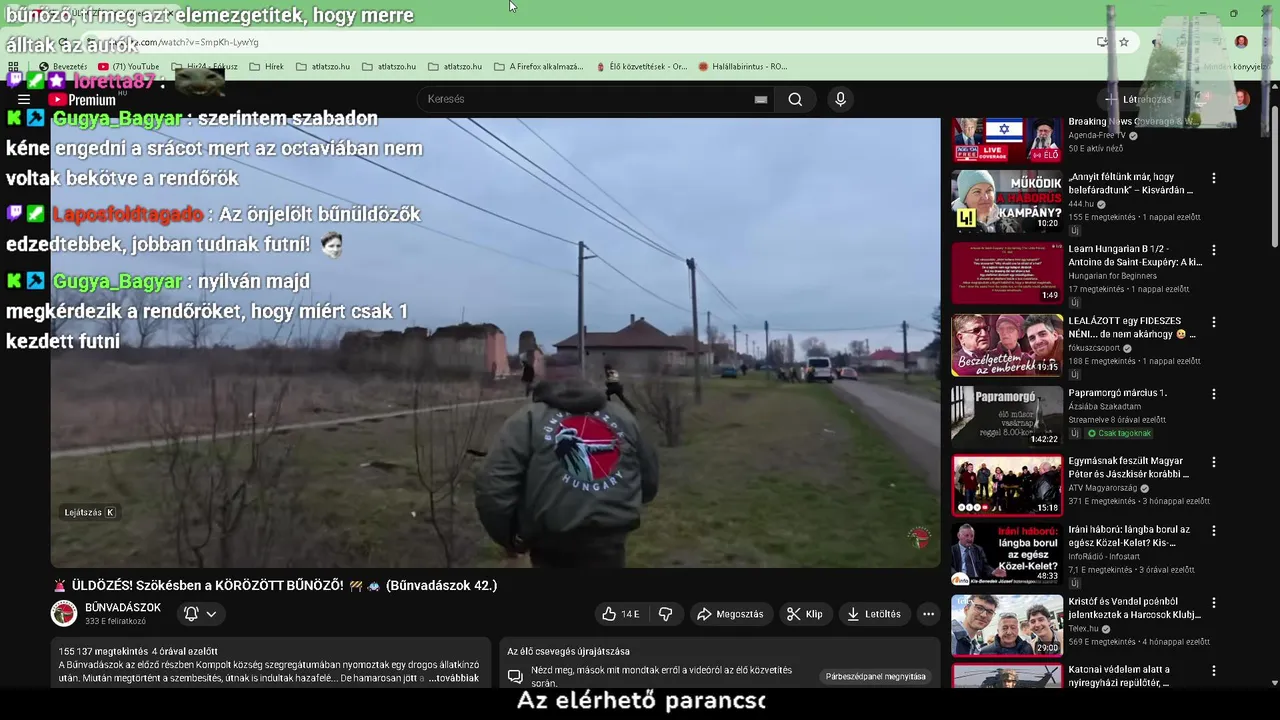Open title Iráni háború: lángba borul

click(x=1129, y=536)
